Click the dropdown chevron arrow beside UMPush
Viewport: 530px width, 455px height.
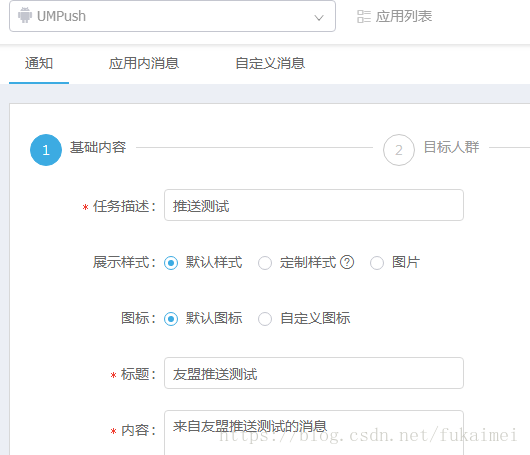pyautogui.click(x=319, y=18)
